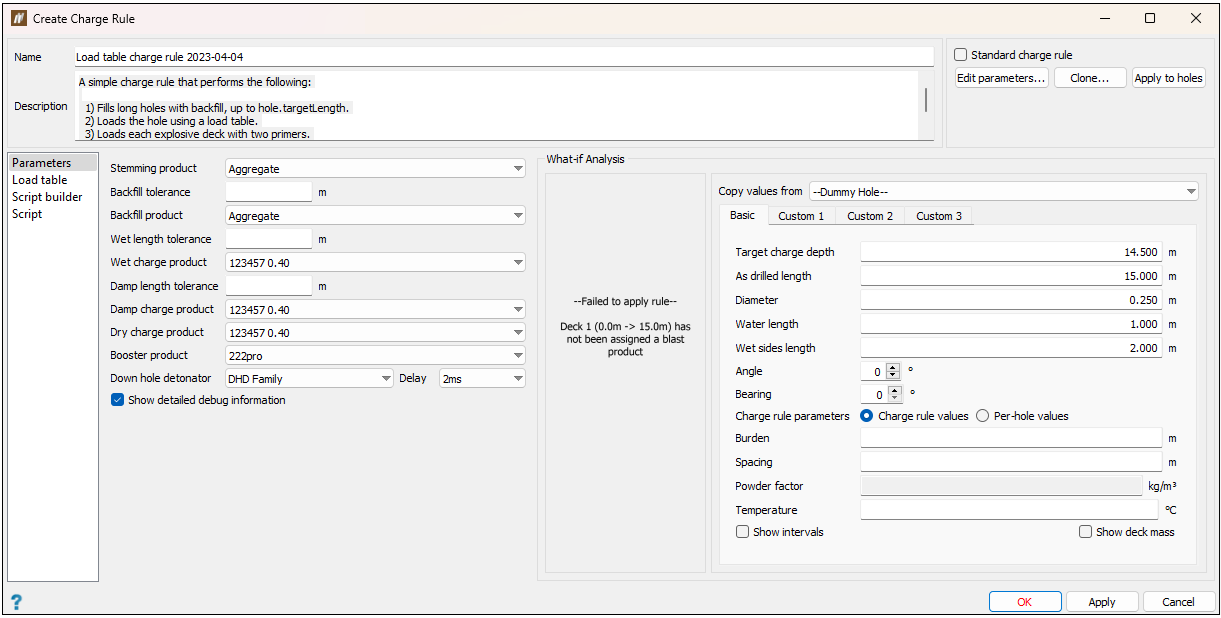The image size is (1221, 618).
Task: Toggle the Show intervals checkbox
Action: point(742,532)
